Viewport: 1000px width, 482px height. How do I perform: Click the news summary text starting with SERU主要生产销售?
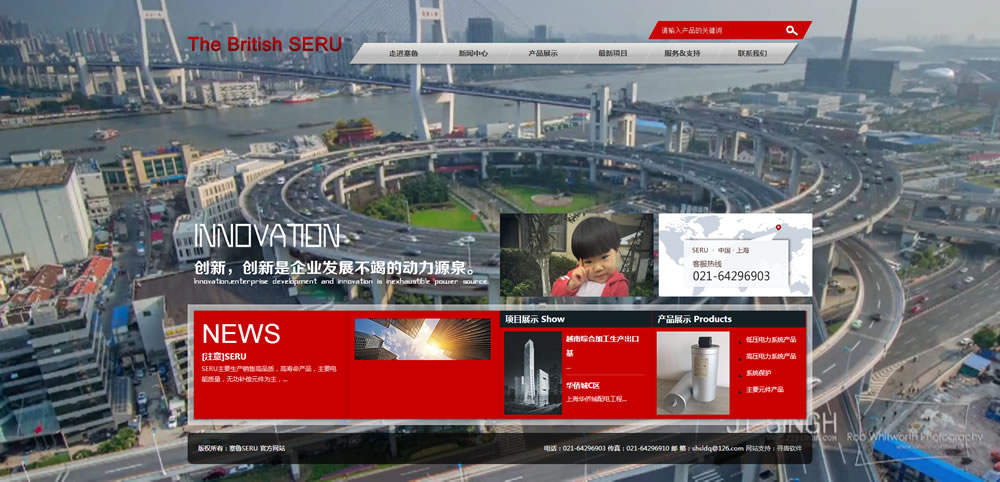[x=268, y=374]
